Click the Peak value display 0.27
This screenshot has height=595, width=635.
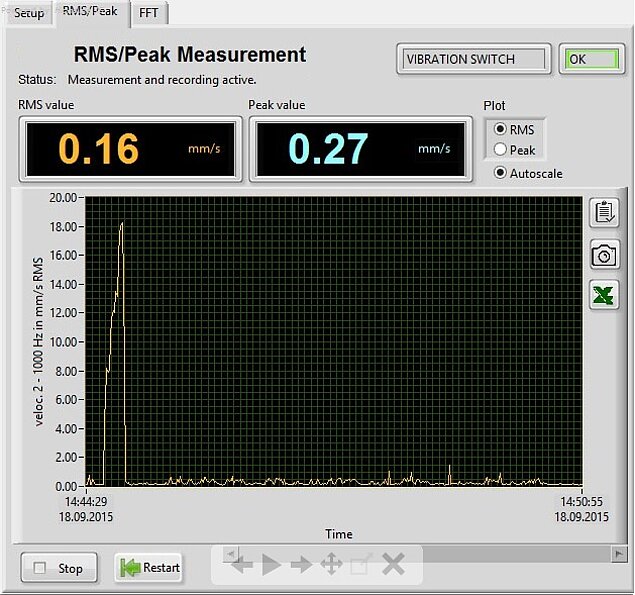[360, 149]
